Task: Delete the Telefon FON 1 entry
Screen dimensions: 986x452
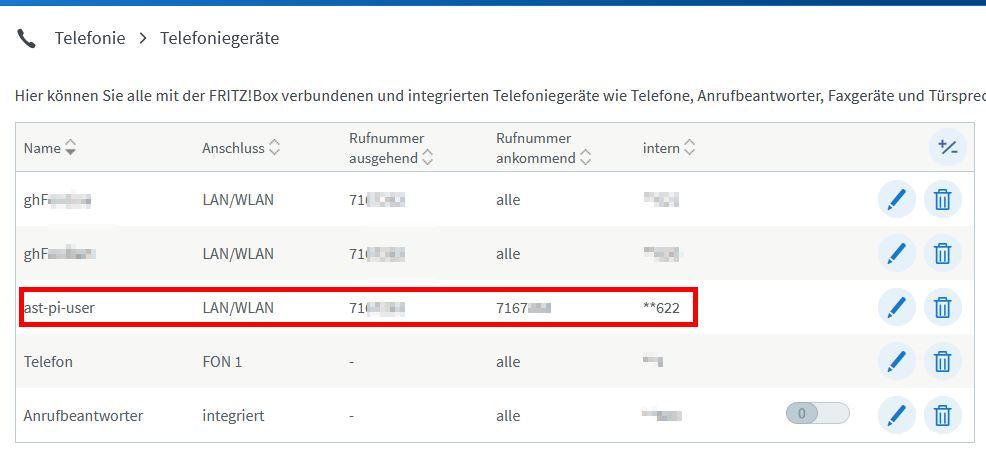Action: [x=942, y=362]
